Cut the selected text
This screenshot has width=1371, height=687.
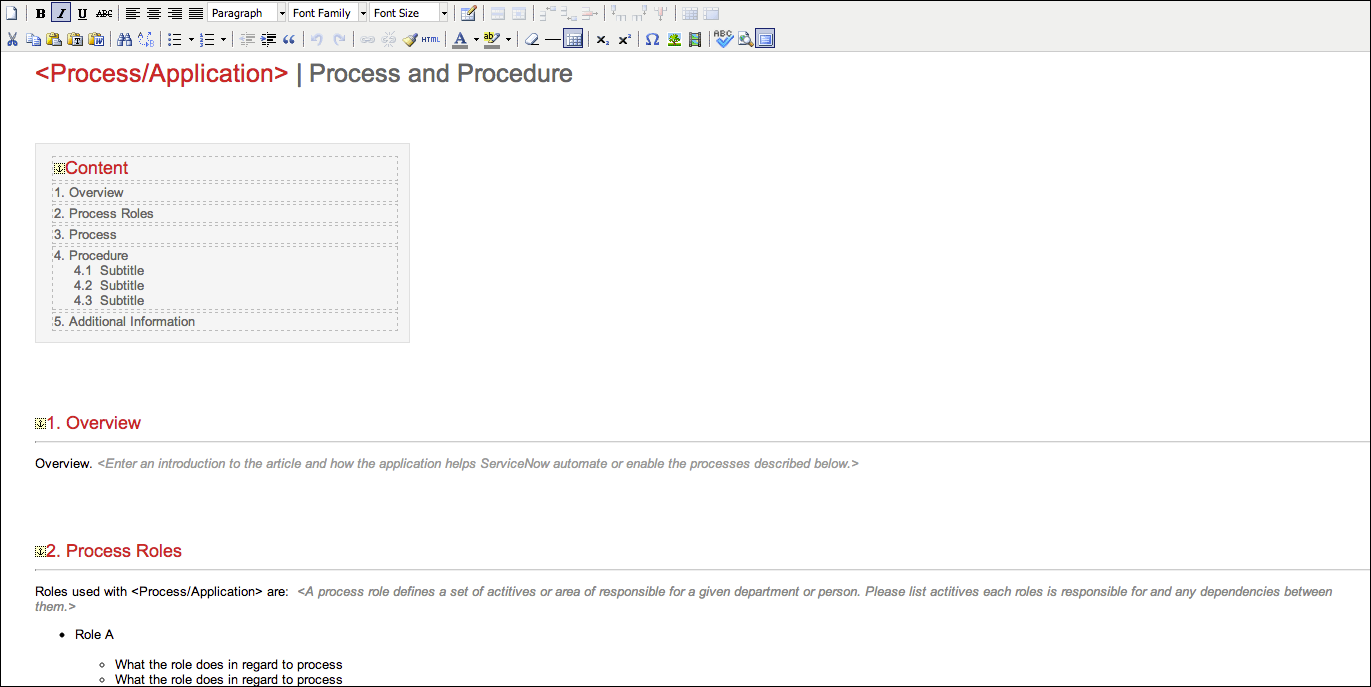[x=12, y=39]
